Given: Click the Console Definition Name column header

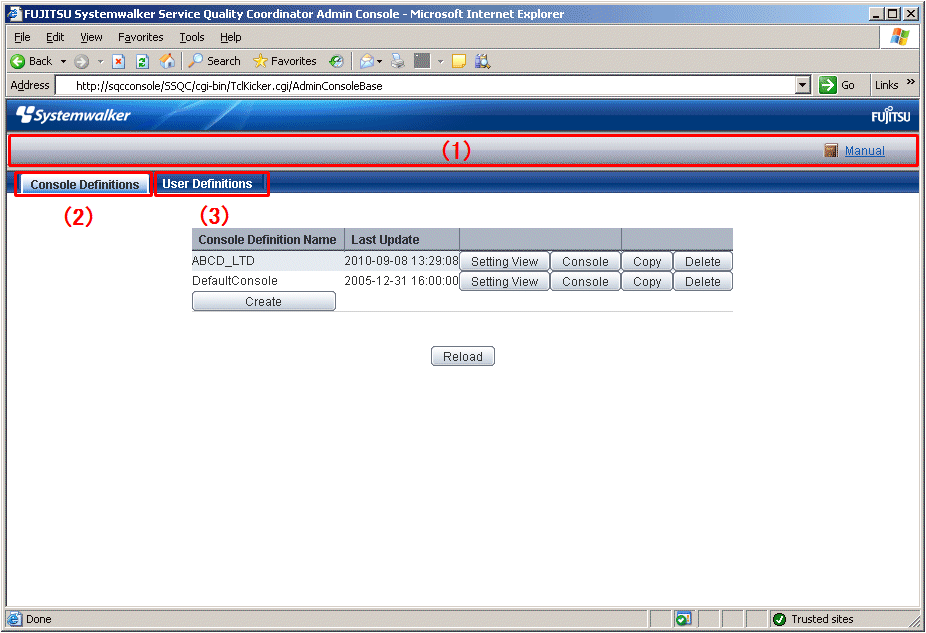Looking at the screenshot, I should (x=268, y=240).
